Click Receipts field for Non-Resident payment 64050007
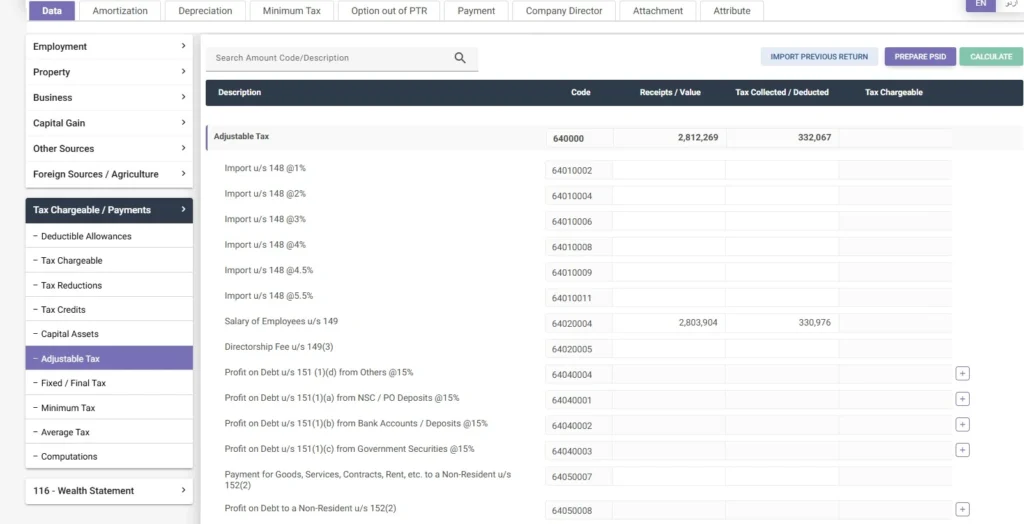1024x524 pixels. pos(669,476)
